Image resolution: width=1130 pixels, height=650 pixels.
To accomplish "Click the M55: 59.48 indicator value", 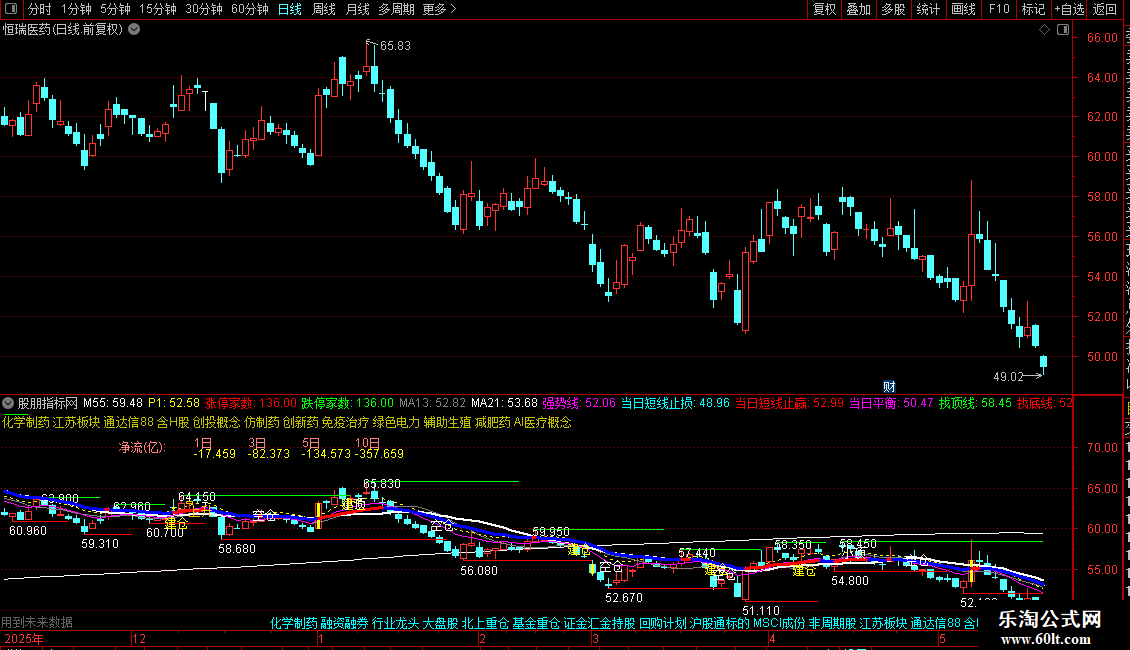I will point(113,403).
